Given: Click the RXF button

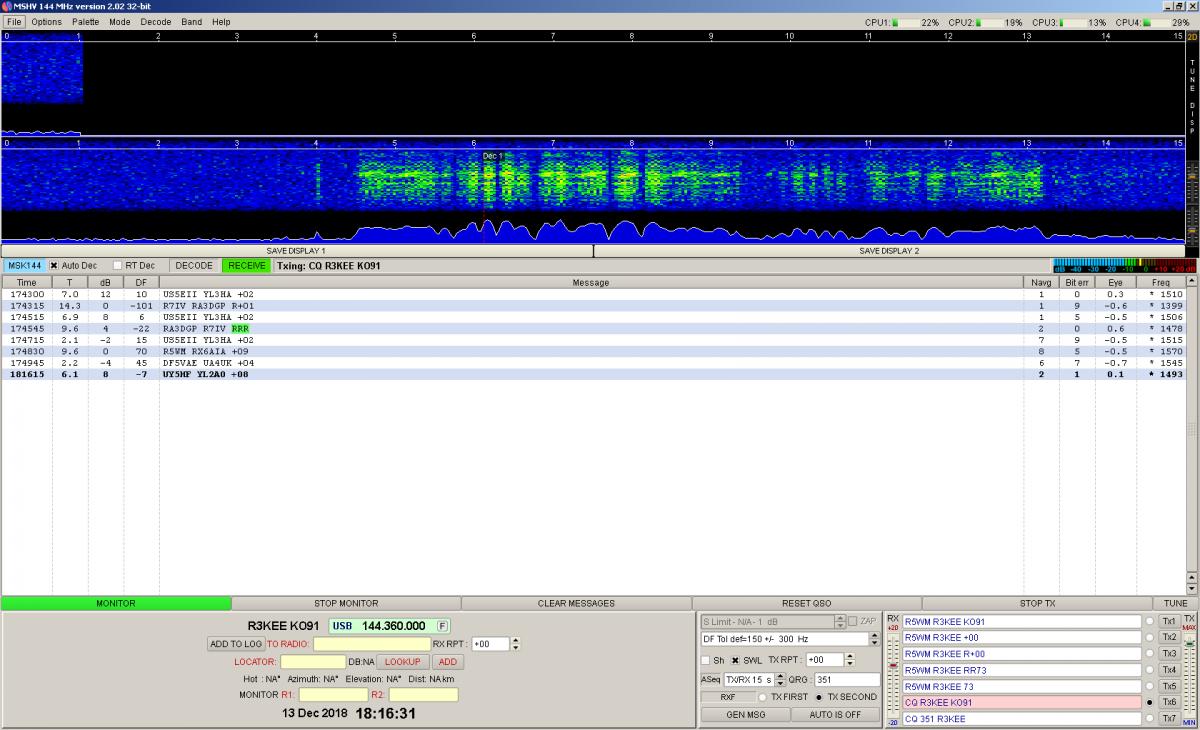Looking at the screenshot, I should click(728, 697).
